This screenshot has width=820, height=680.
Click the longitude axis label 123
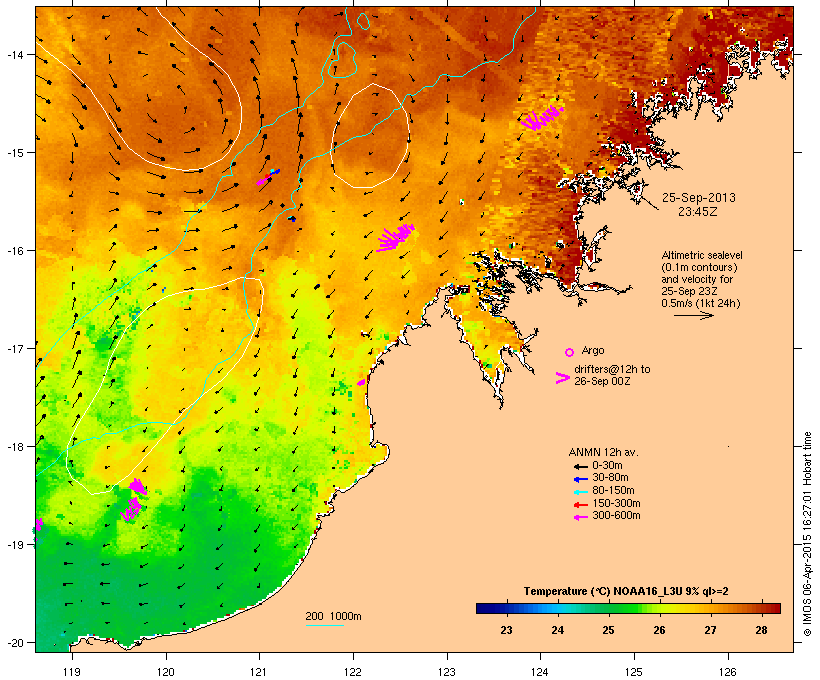tap(447, 672)
